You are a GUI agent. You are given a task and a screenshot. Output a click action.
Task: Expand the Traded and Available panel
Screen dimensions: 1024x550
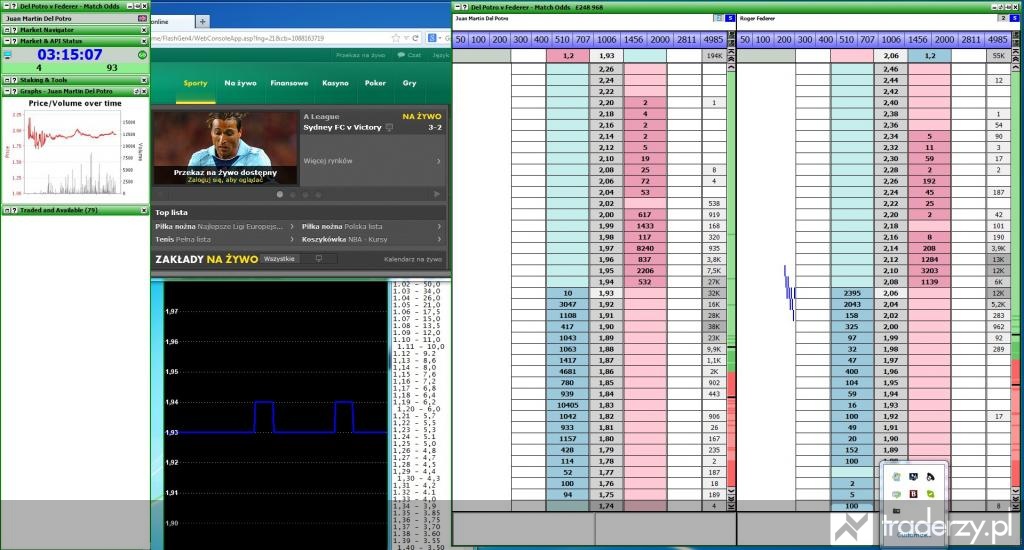coord(7,210)
